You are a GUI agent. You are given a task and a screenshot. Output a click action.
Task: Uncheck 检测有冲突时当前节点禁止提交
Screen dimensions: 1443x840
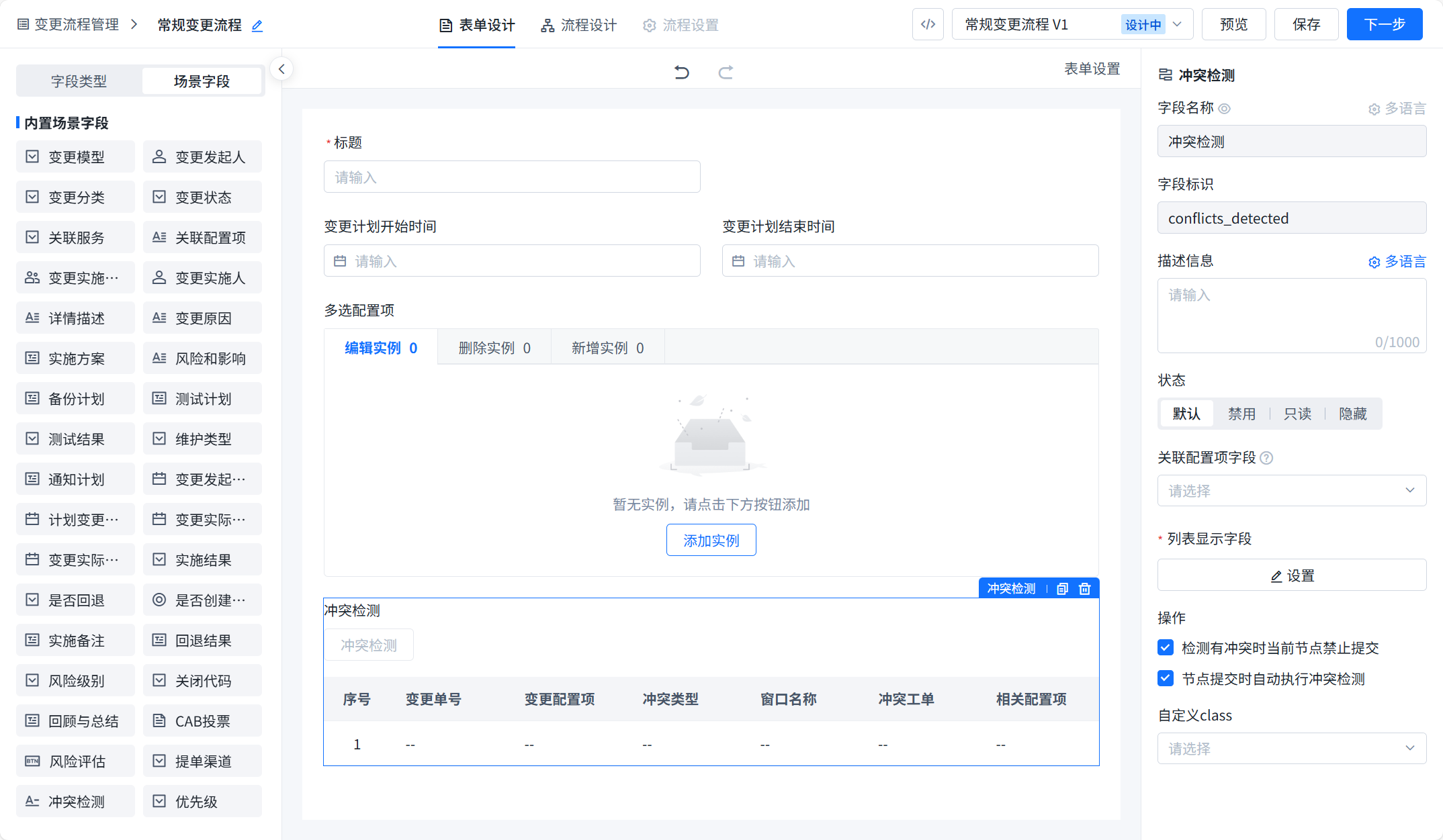click(1166, 648)
